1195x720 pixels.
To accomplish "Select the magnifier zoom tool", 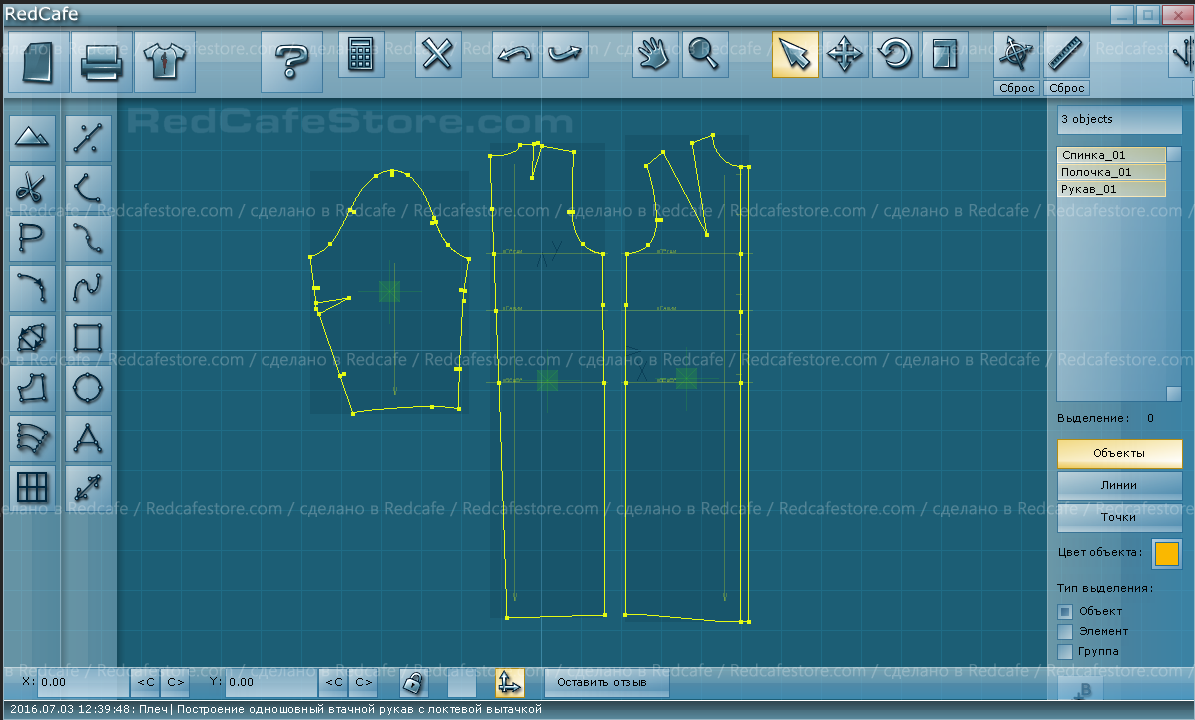I will [704, 54].
